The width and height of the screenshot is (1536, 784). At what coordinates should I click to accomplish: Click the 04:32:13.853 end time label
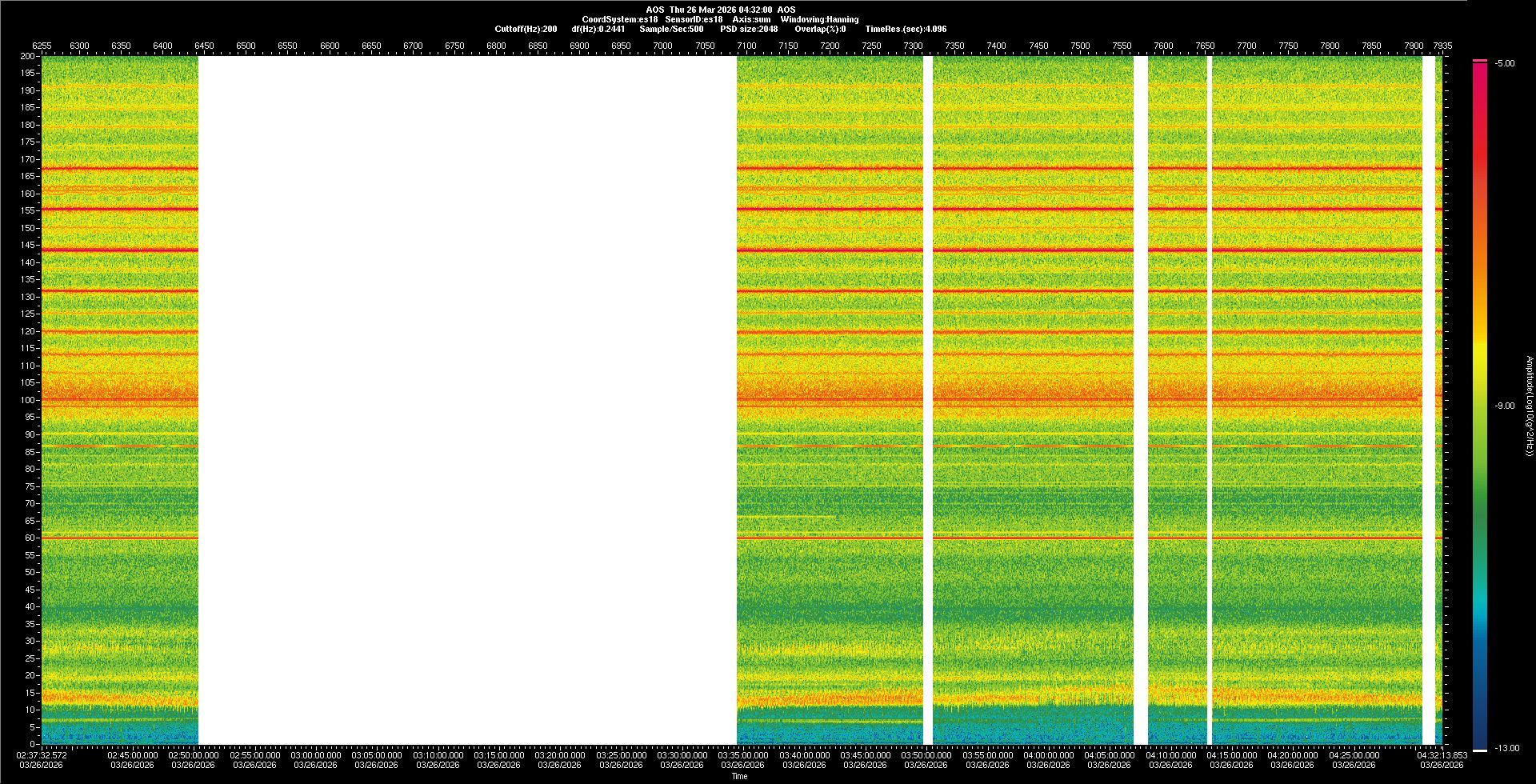(x=1442, y=755)
